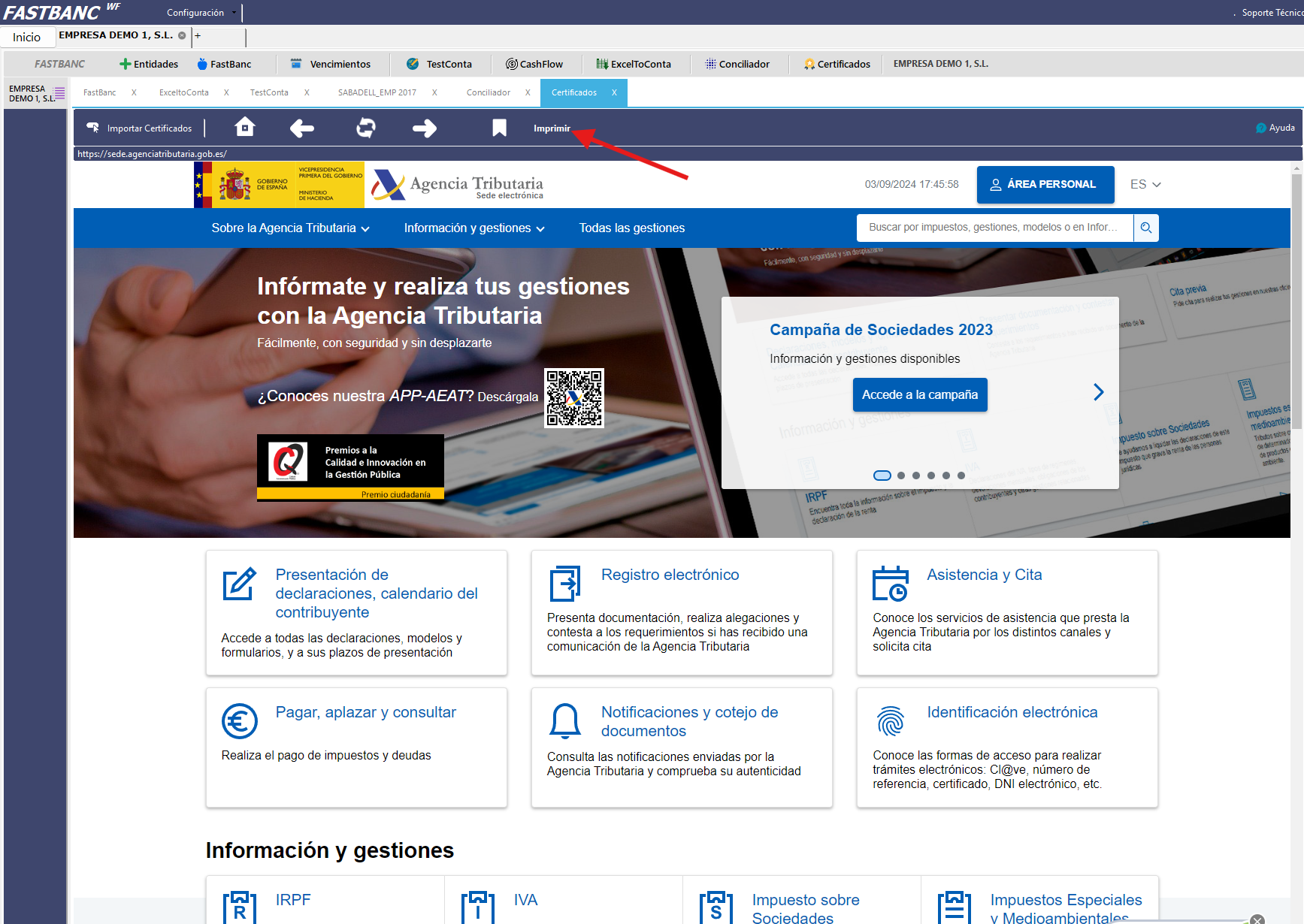This screenshot has width=1304, height=924.
Task: Open Pagar, aplazar y consultar link
Action: 366,713
